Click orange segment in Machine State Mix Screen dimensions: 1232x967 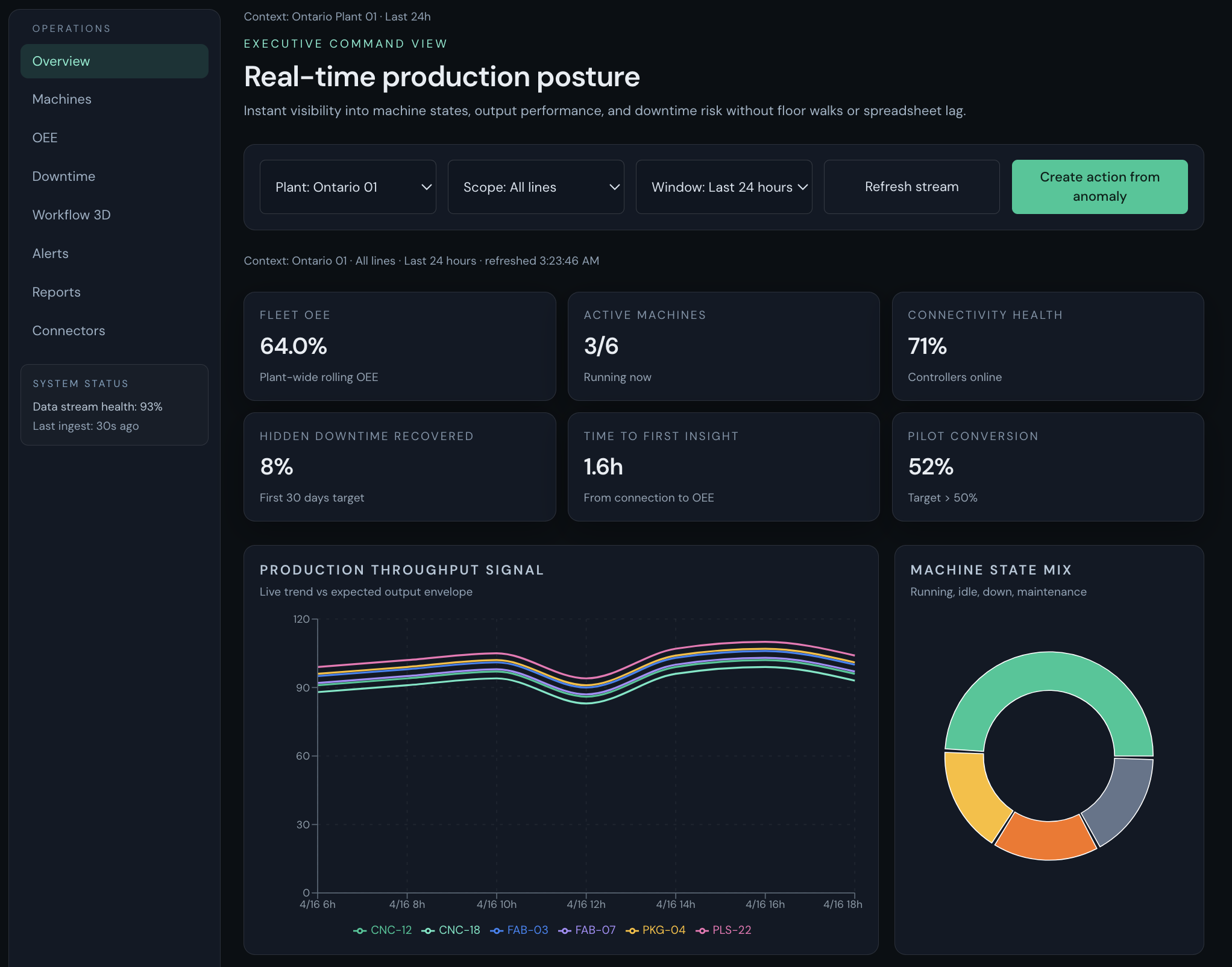click(x=1046, y=839)
